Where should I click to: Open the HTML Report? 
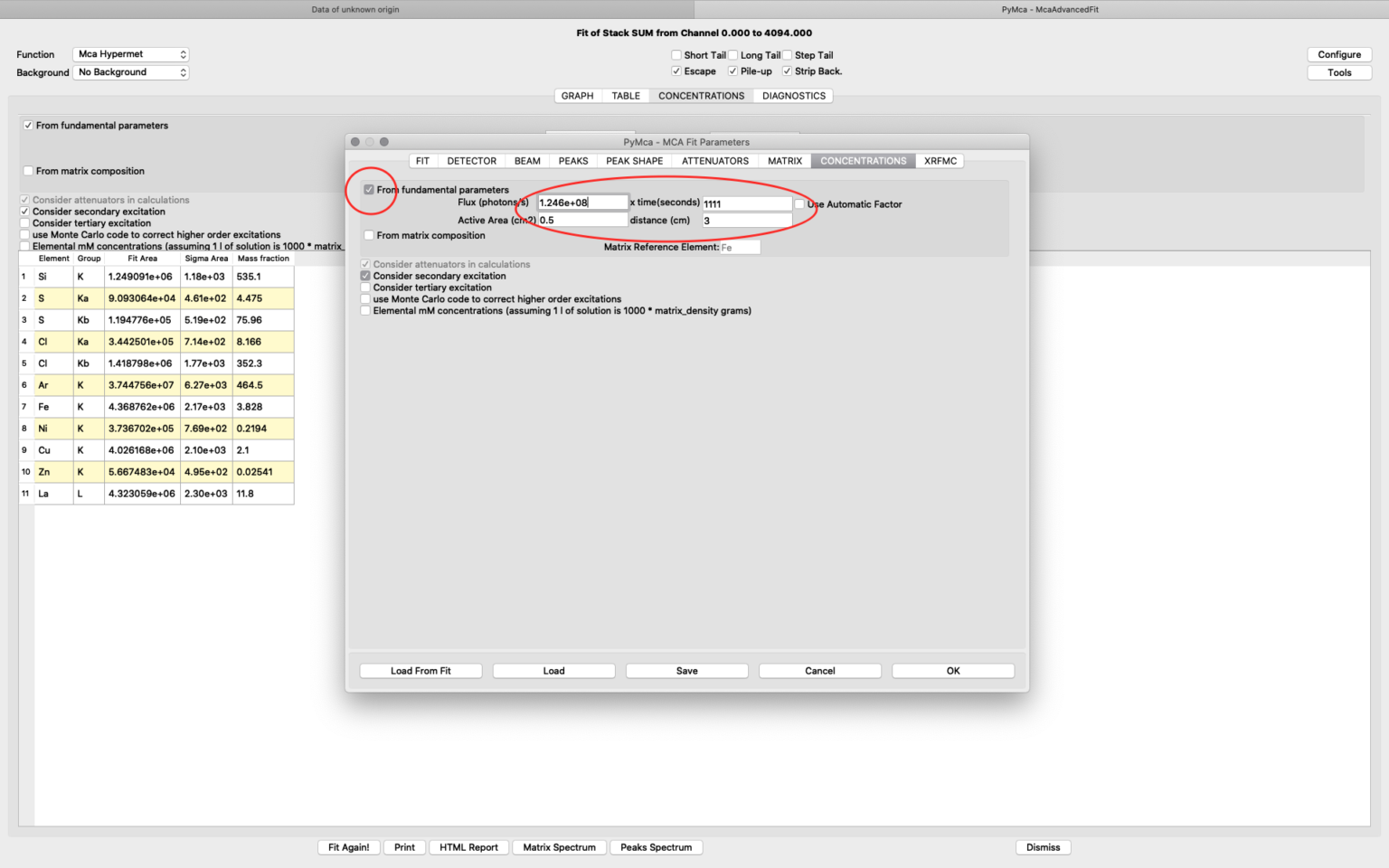(x=468, y=847)
